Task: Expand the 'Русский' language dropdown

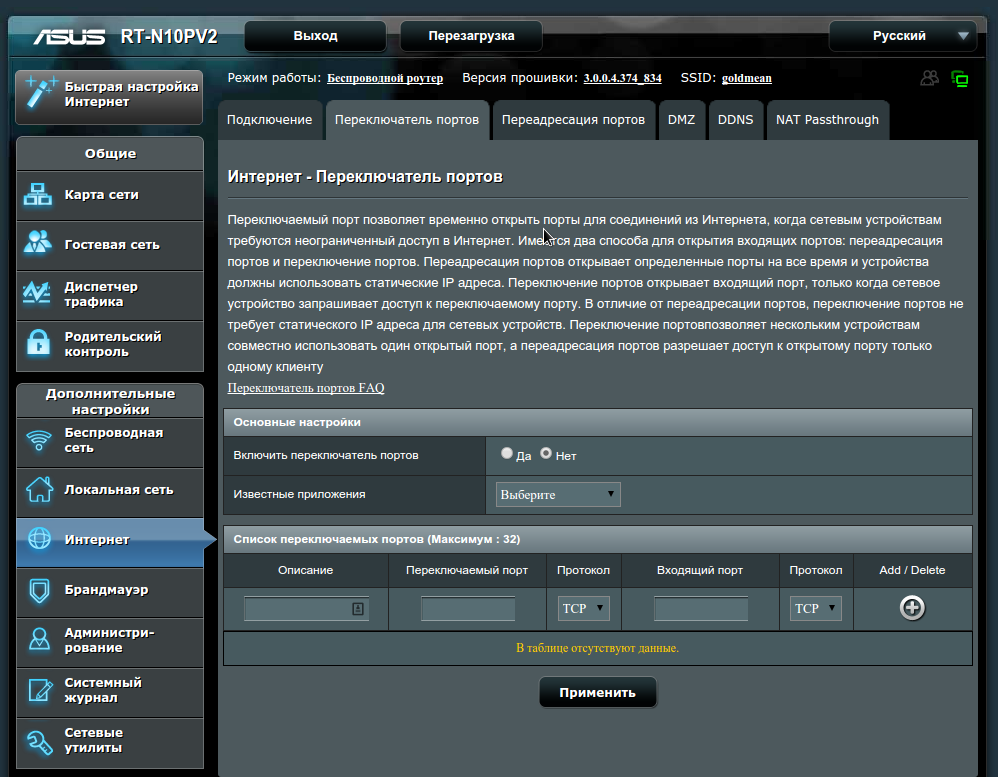Action: tap(903, 36)
